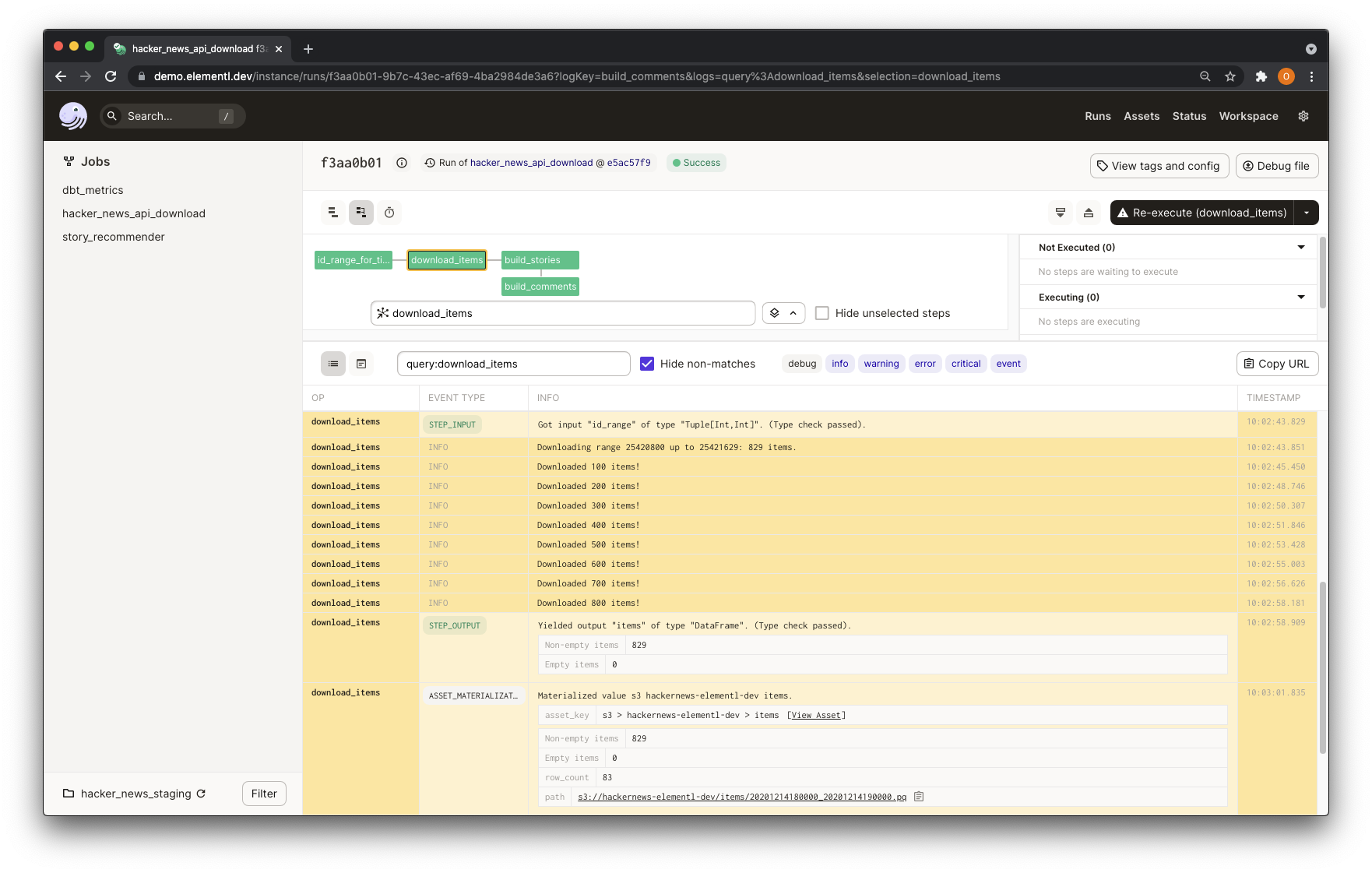Click View tags and config button
1372x873 pixels.
[x=1159, y=166]
